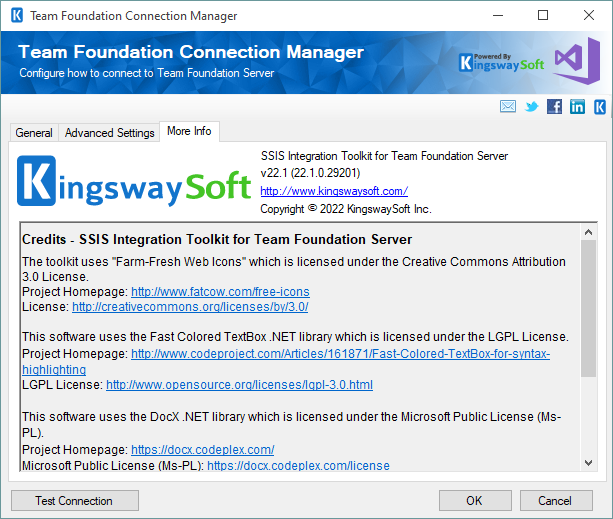This screenshot has height=519, width=613.
Task: Click the credits scrollbar up arrow
Action: pos(588,232)
